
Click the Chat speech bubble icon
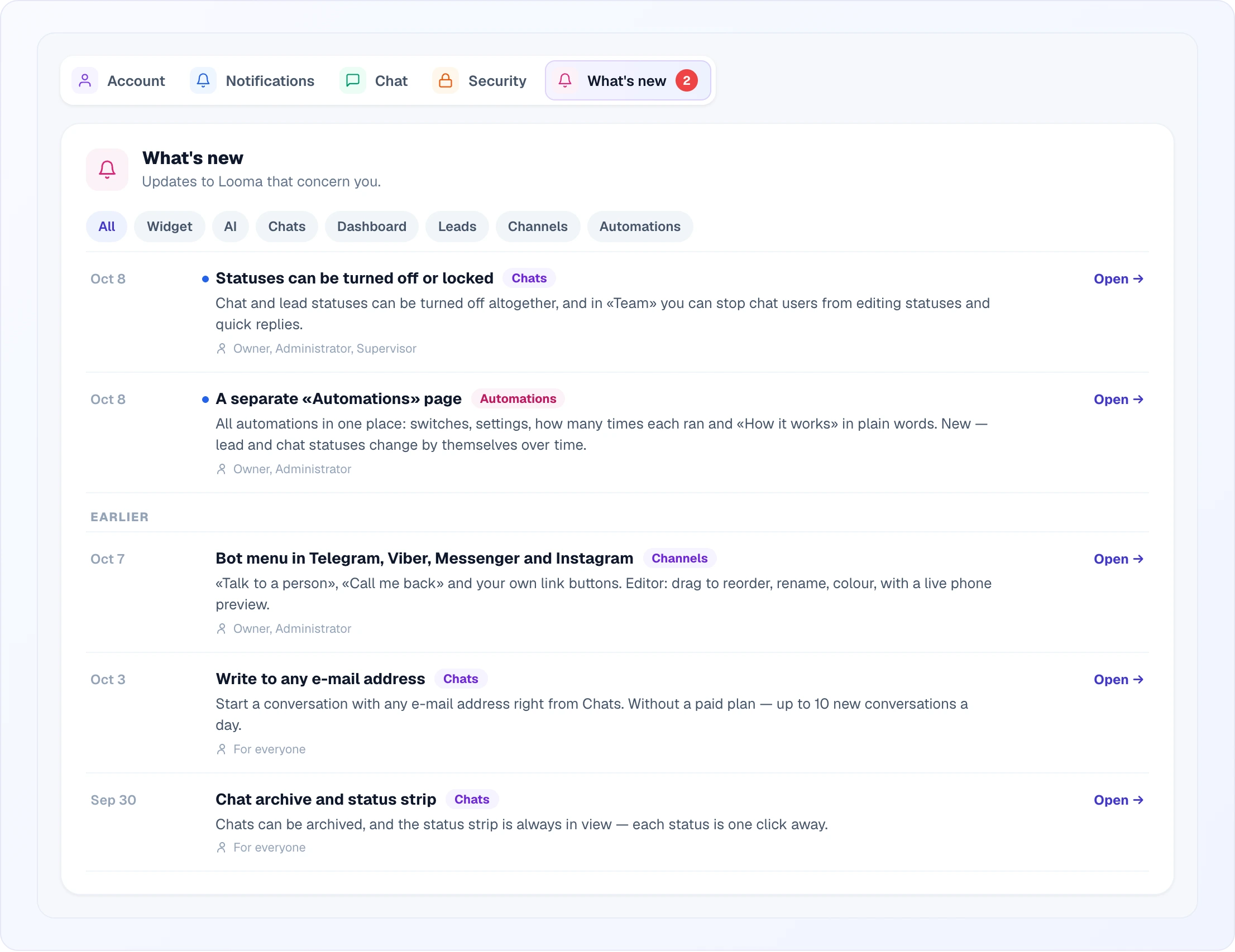pos(352,81)
